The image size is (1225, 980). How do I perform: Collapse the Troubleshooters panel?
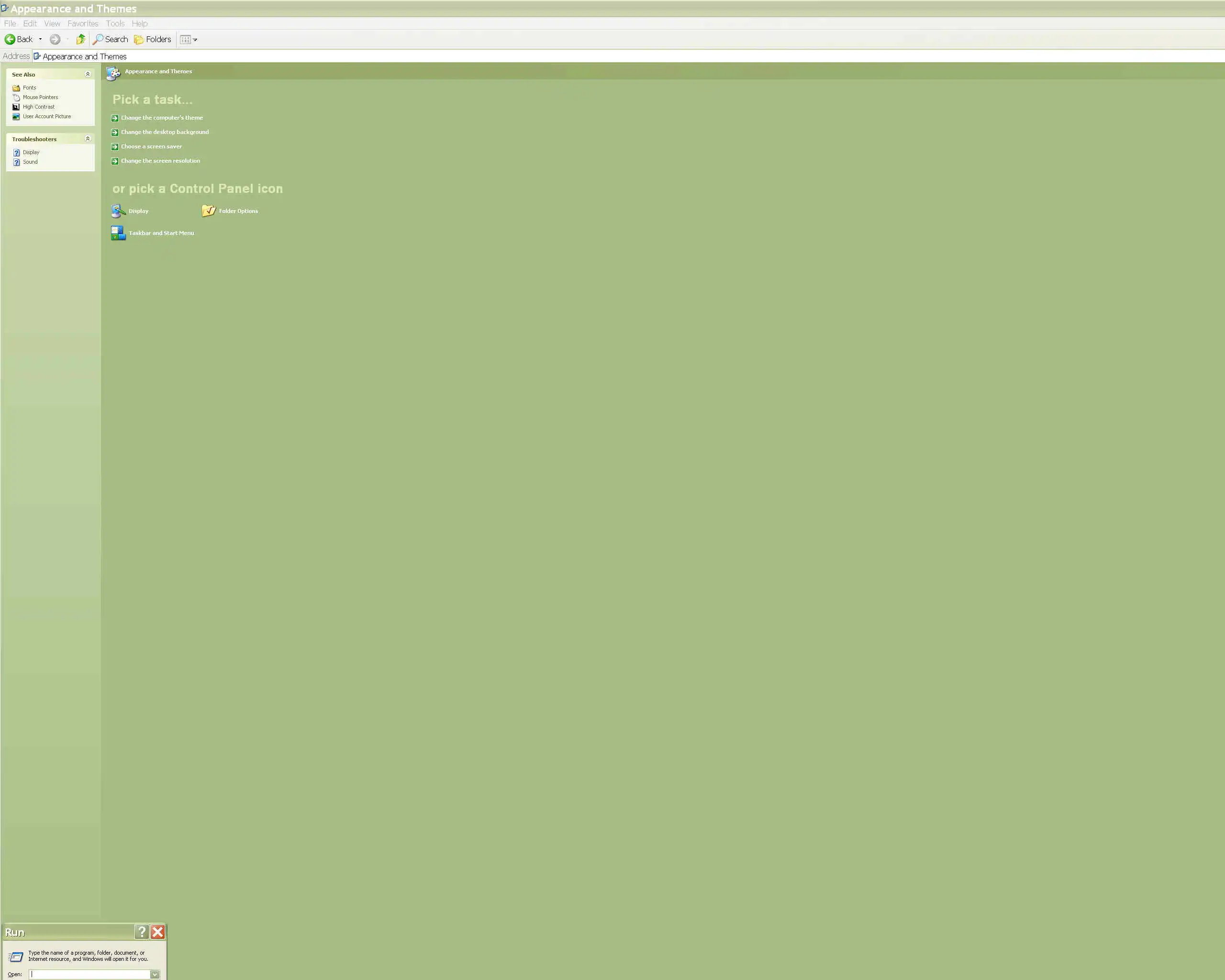[x=88, y=139]
